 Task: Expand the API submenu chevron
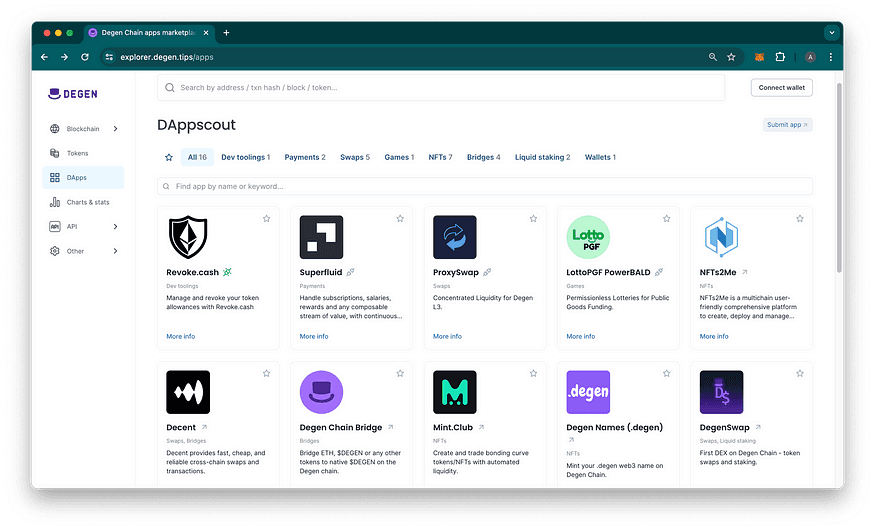116,227
